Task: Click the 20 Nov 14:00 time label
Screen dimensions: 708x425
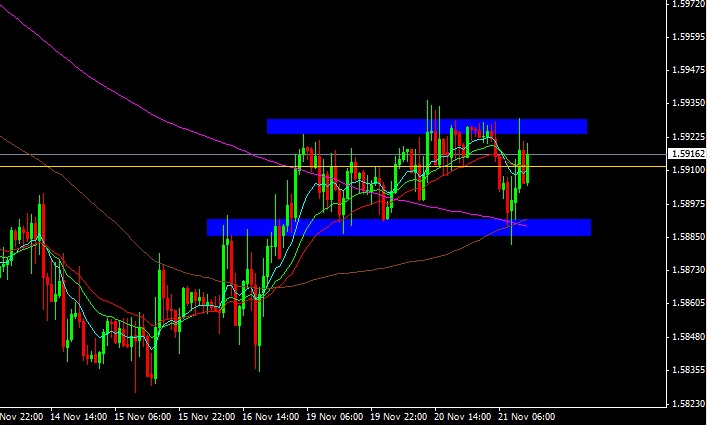Action: click(x=463, y=416)
